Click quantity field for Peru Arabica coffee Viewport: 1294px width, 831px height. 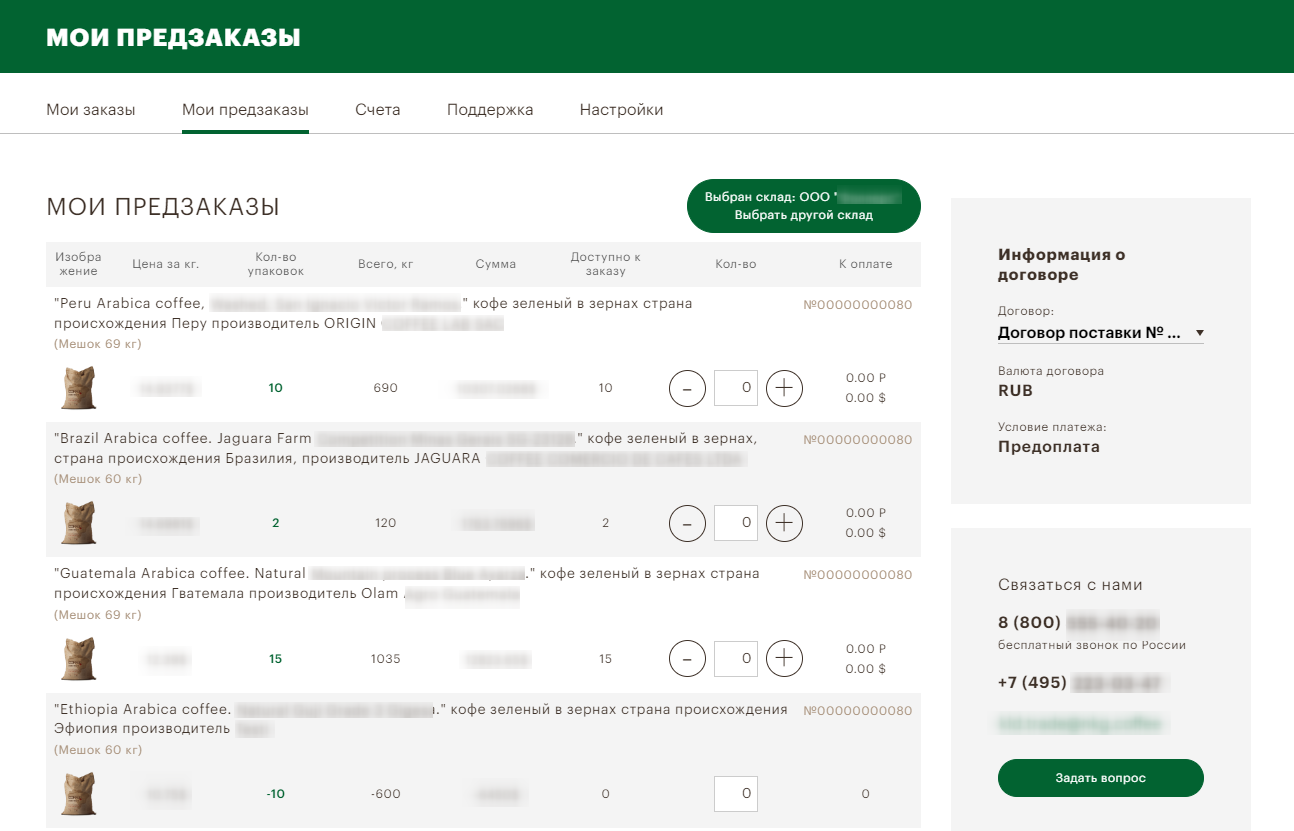click(x=735, y=388)
